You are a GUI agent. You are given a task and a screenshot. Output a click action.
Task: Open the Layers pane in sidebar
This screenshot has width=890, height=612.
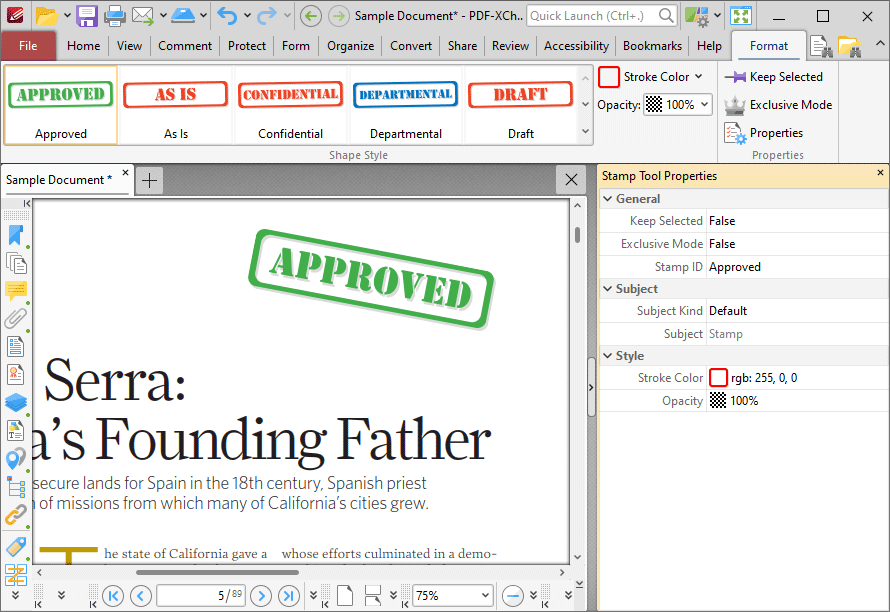tap(16, 402)
